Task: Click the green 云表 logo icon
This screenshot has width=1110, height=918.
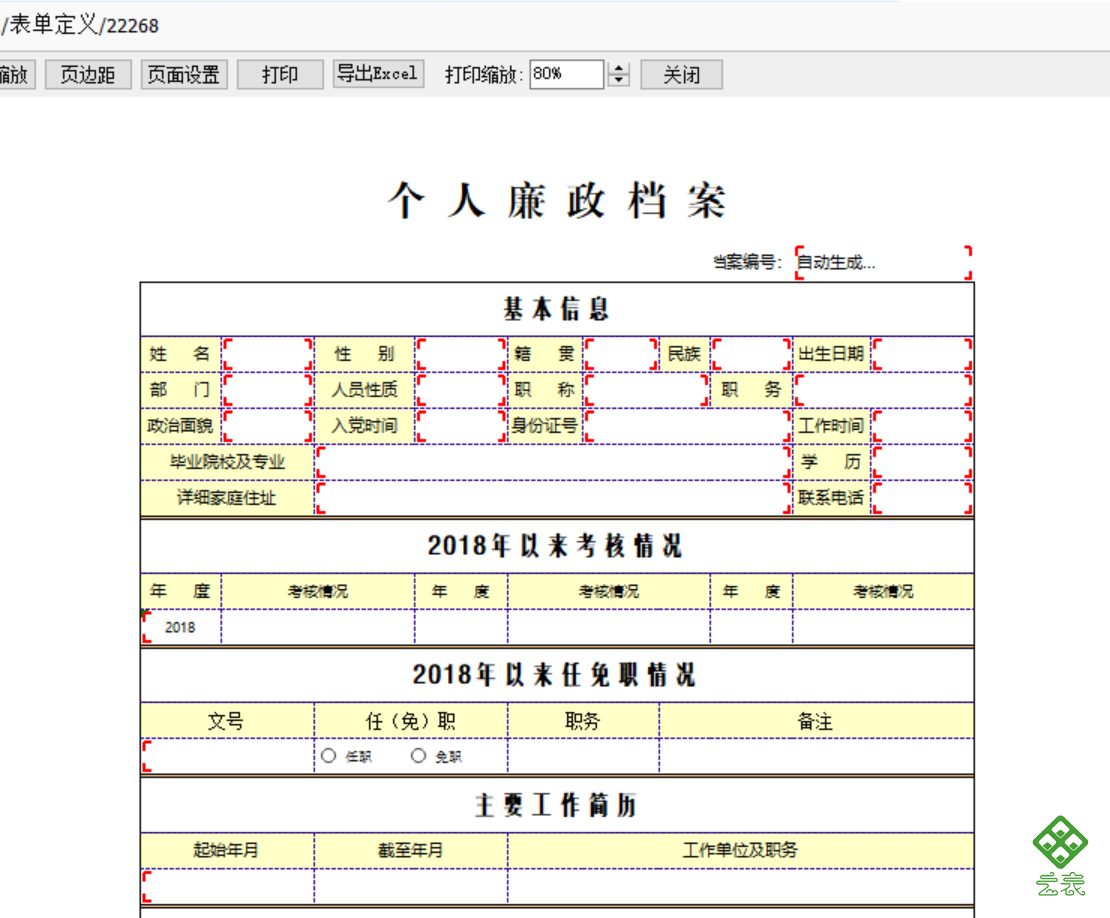Action: [x=1060, y=855]
